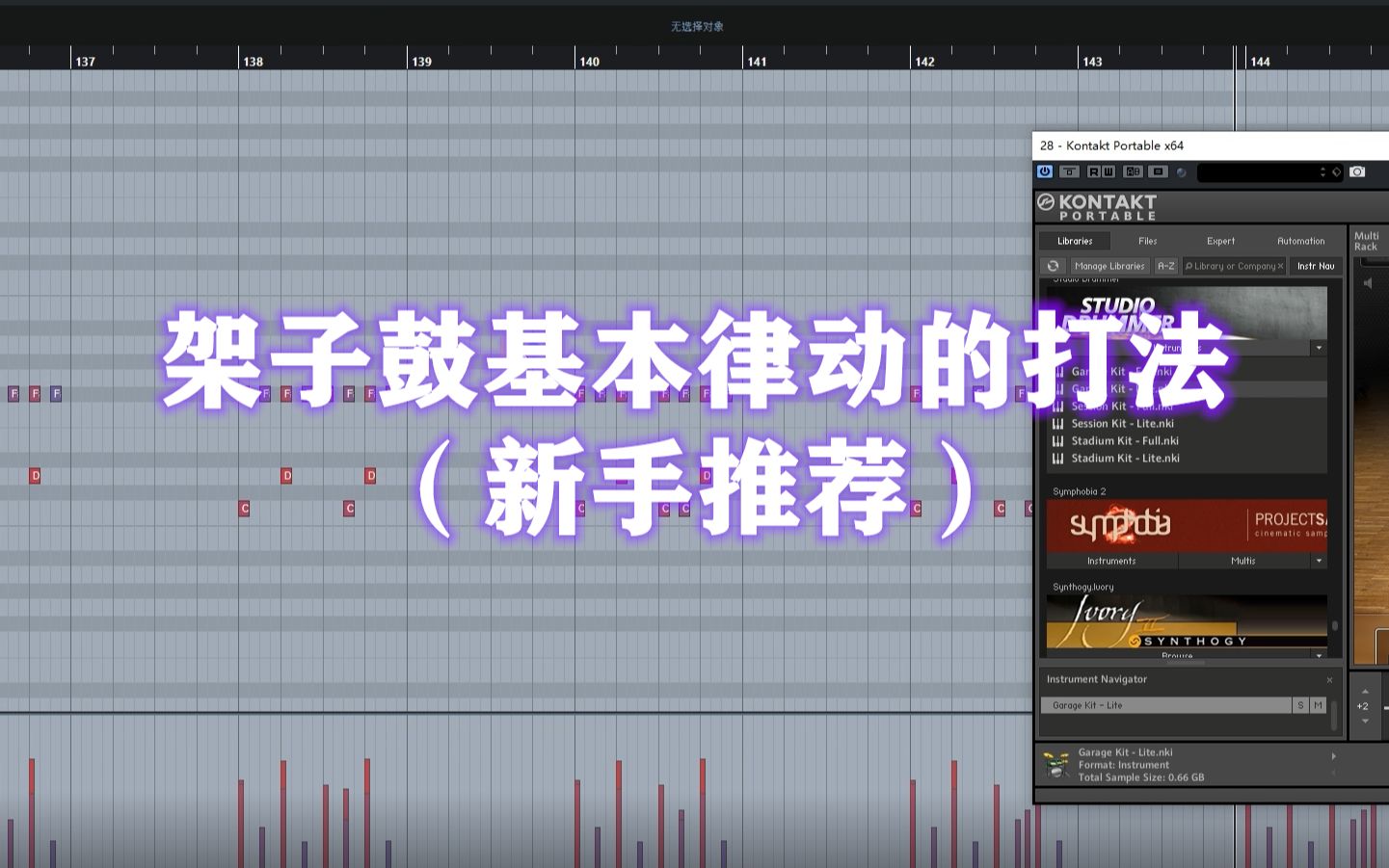Toggle the plugin power button in Kontakt window
This screenshot has height=868, width=1389.
(x=1045, y=171)
